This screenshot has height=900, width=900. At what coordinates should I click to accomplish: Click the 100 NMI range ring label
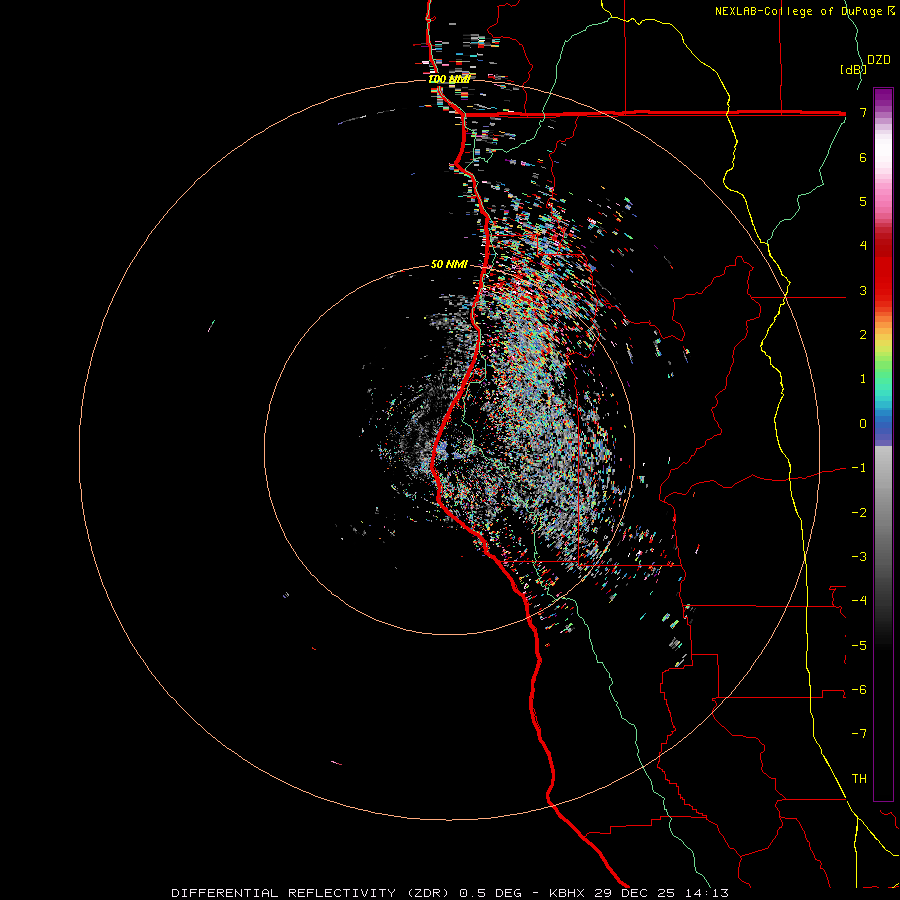click(449, 79)
